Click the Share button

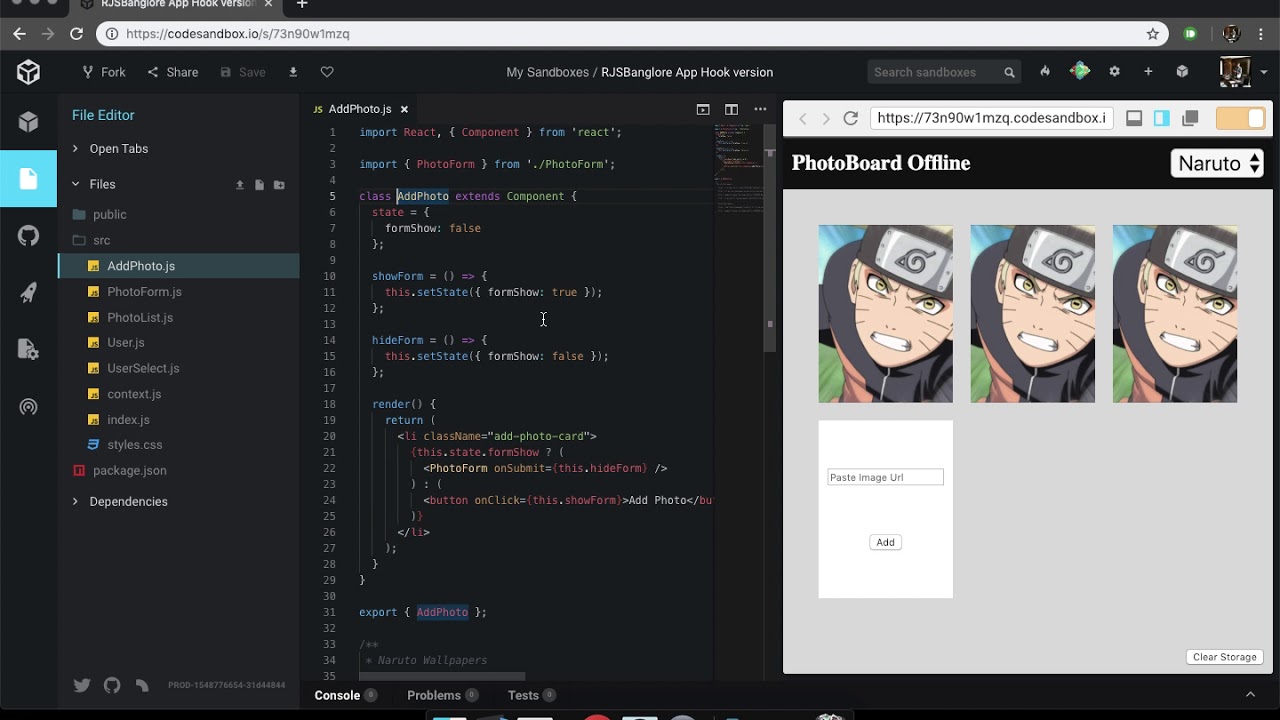tap(173, 72)
